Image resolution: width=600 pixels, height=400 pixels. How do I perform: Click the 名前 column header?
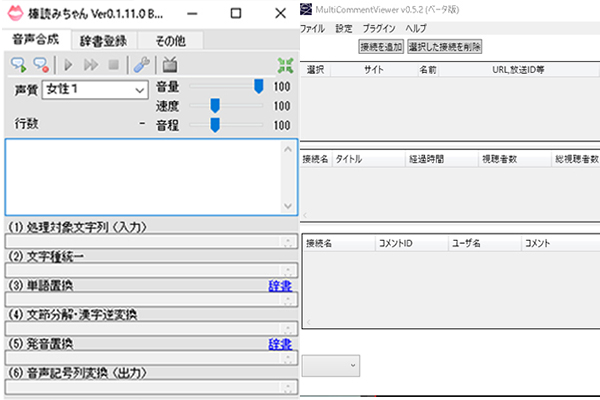click(428, 70)
